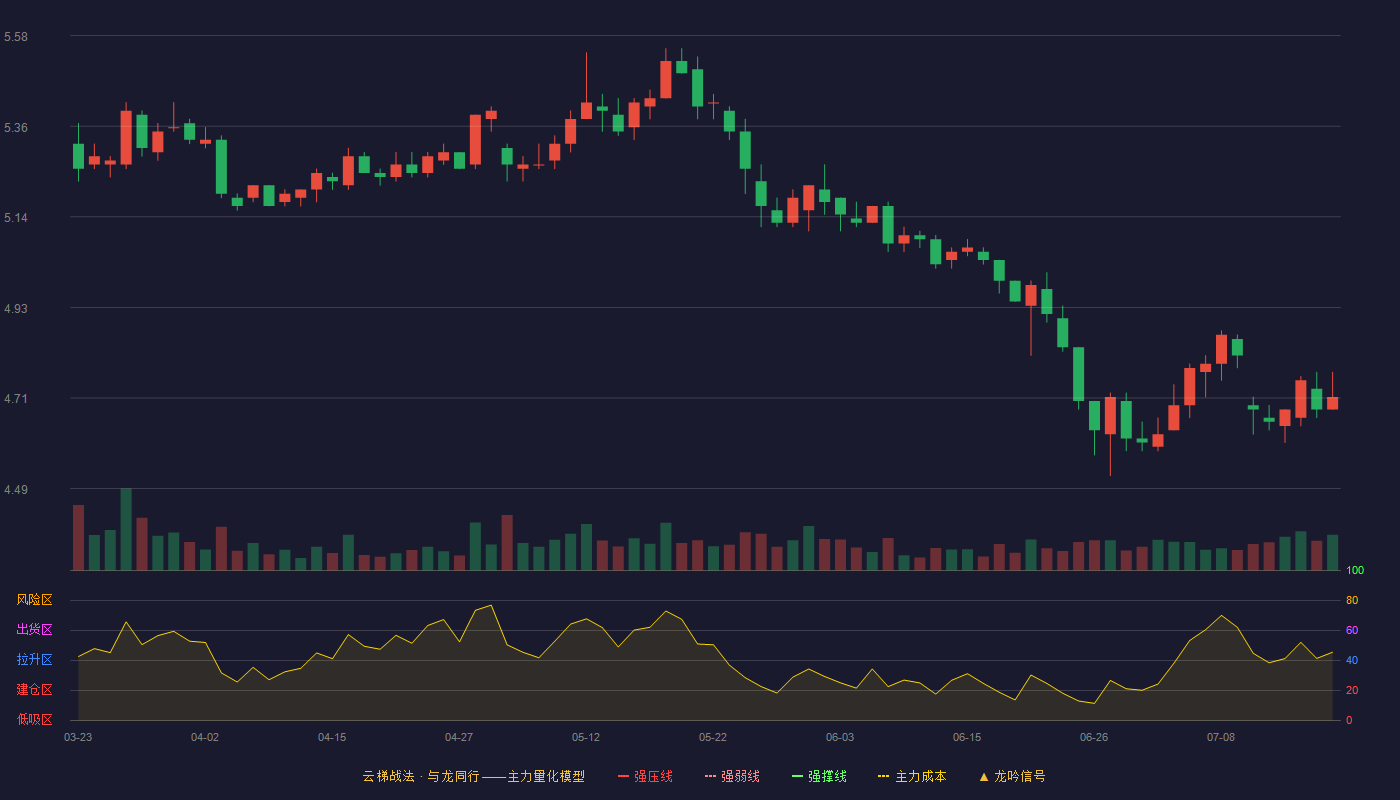Click the 05-22 date label
The image size is (1400, 800).
pyautogui.click(x=713, y=737)
